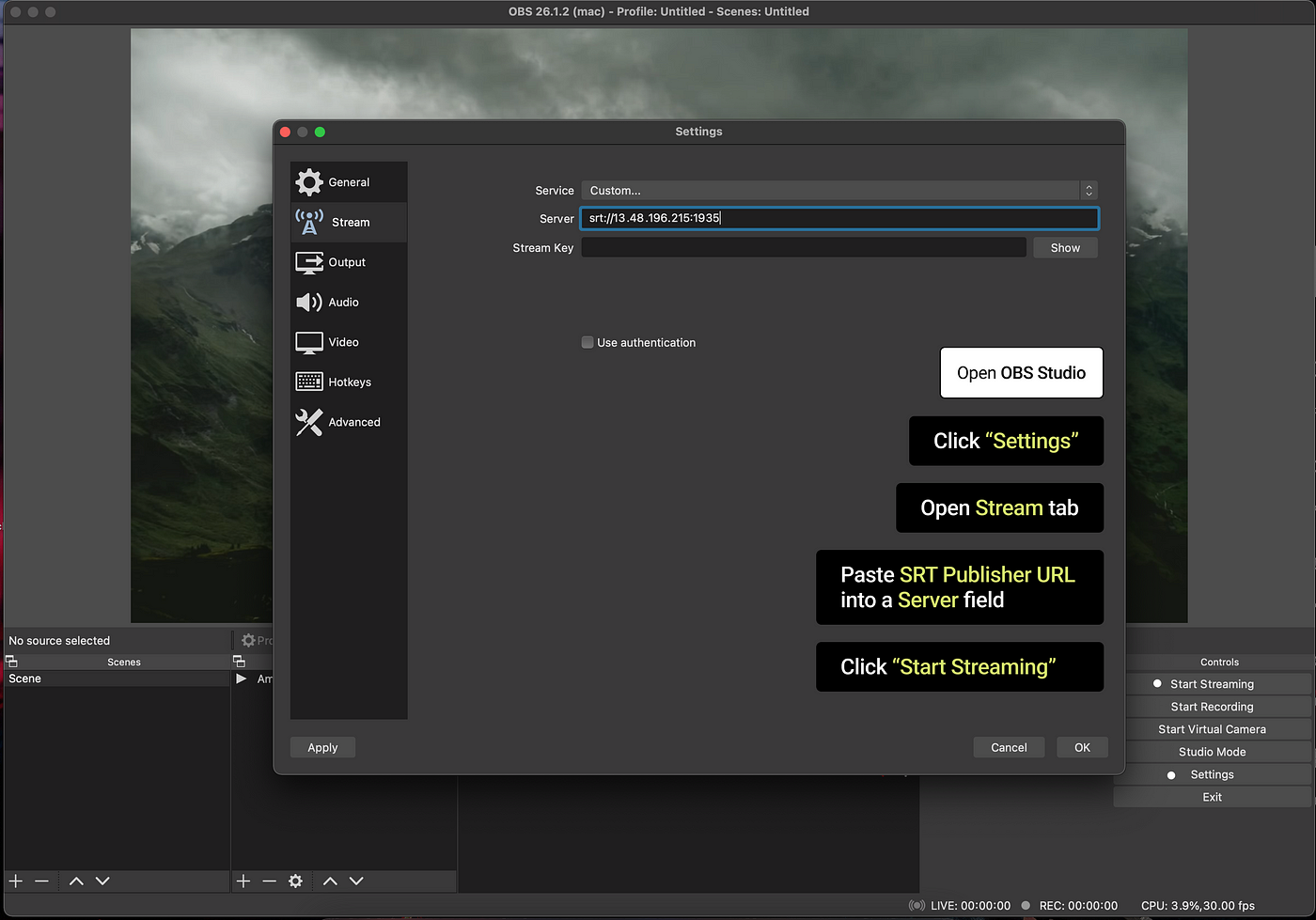1316x920 pixels.
Task: Click Start Recording in Controls
Action: point(1213,707)
